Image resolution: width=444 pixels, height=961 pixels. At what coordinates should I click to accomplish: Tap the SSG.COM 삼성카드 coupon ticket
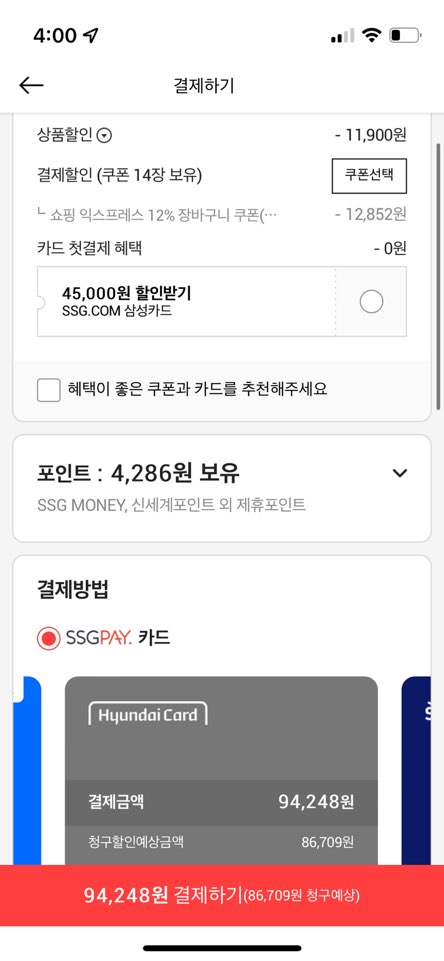222,302
